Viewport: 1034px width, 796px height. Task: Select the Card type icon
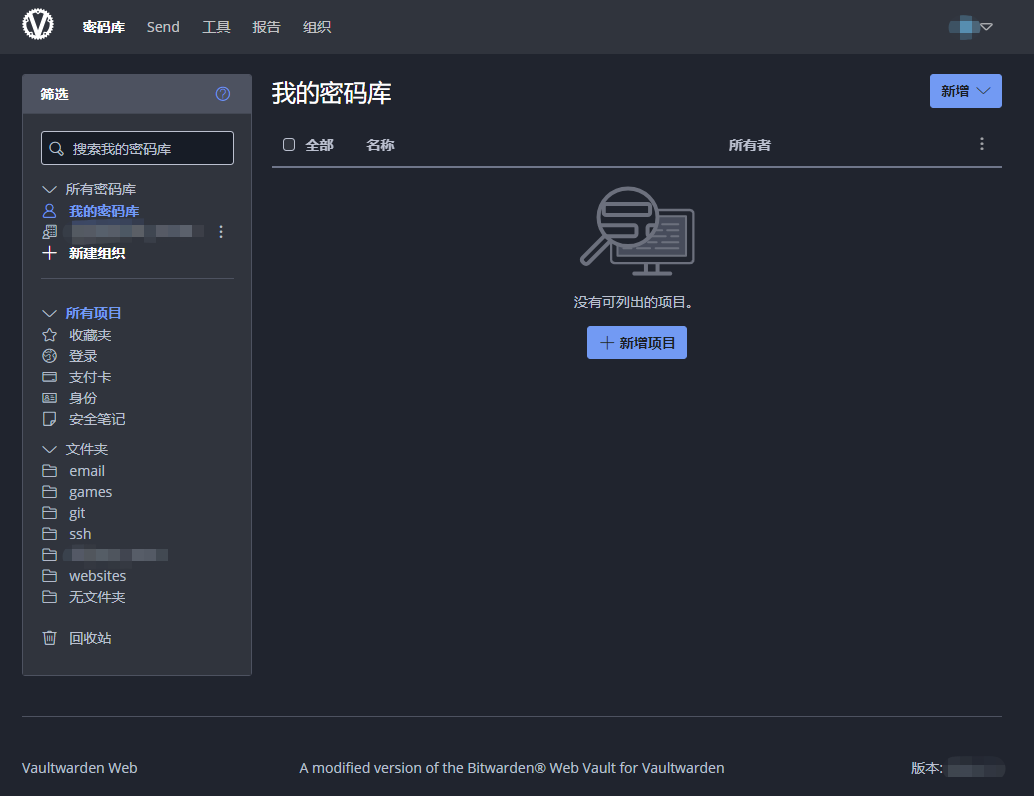[x=49, y=377]
